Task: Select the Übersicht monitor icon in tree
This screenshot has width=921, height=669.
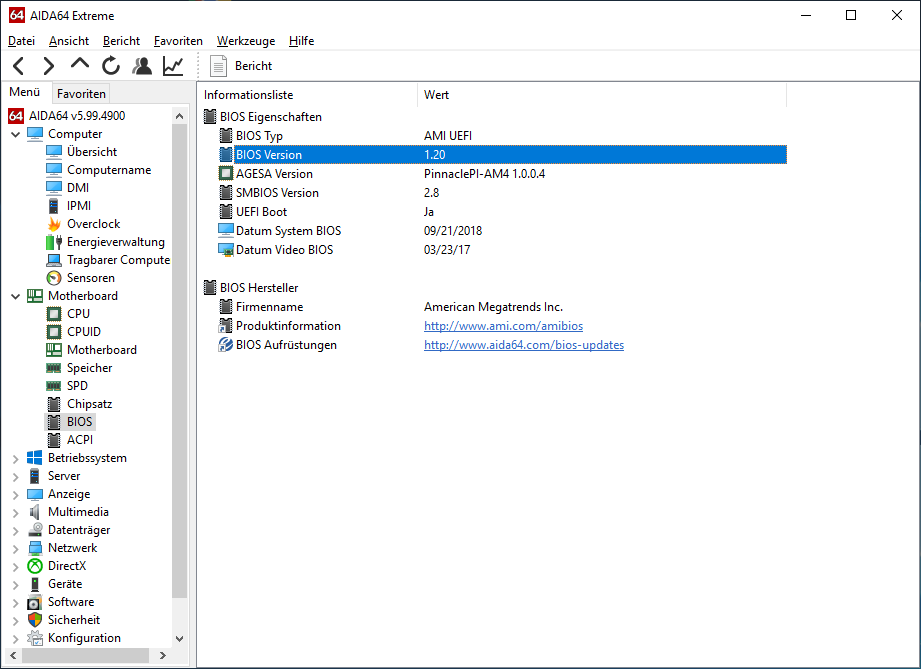Action: coord(54,152)
